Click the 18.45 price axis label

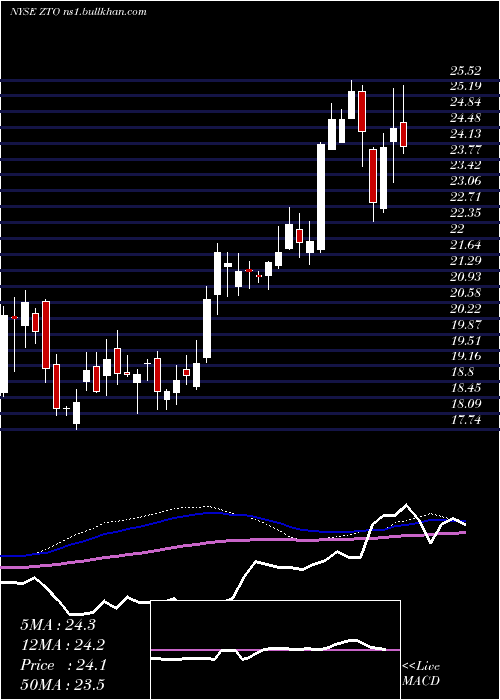466,388
